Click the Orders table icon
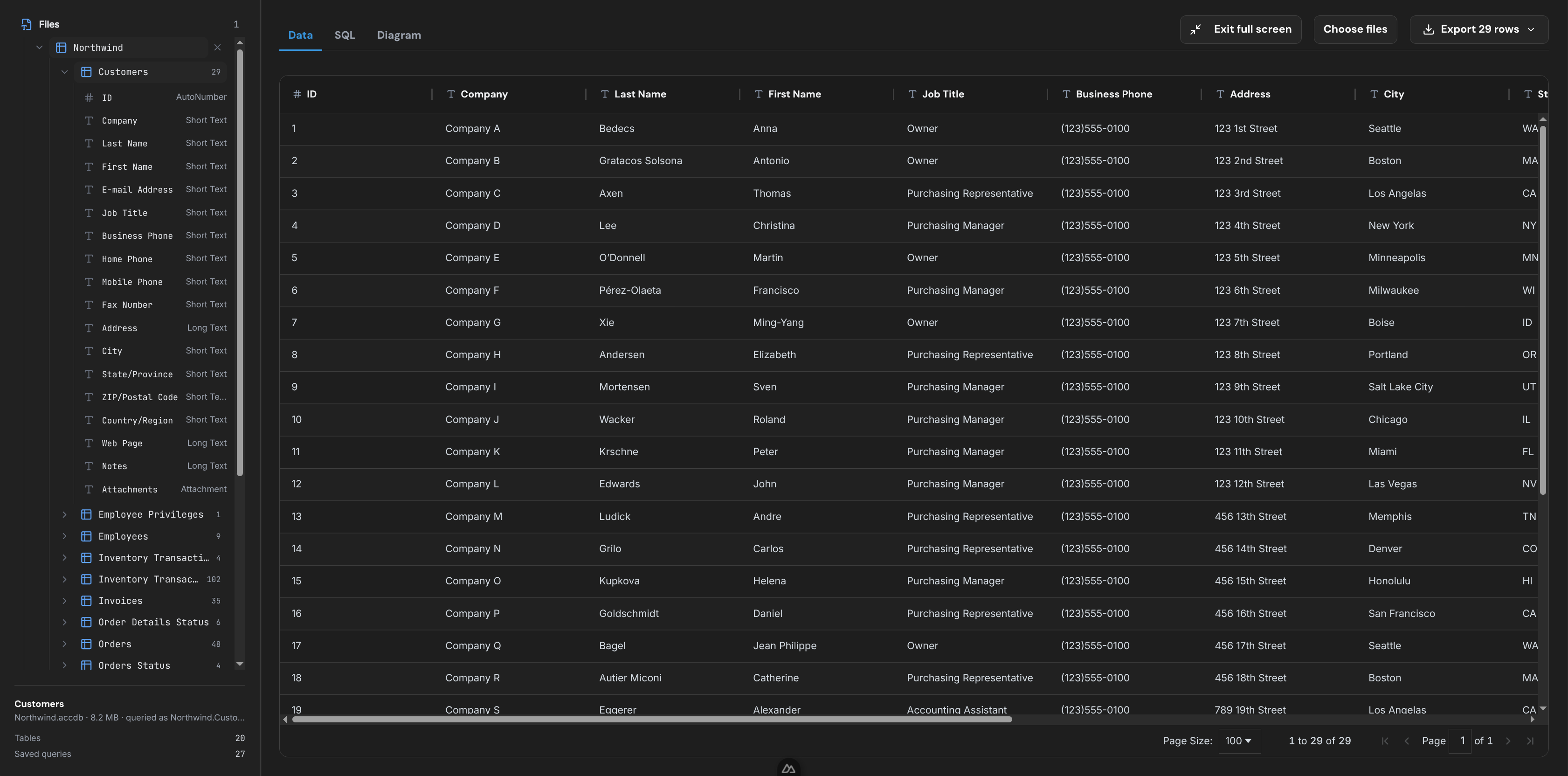Screen dimensions: 1568x776 click(86, 644)
